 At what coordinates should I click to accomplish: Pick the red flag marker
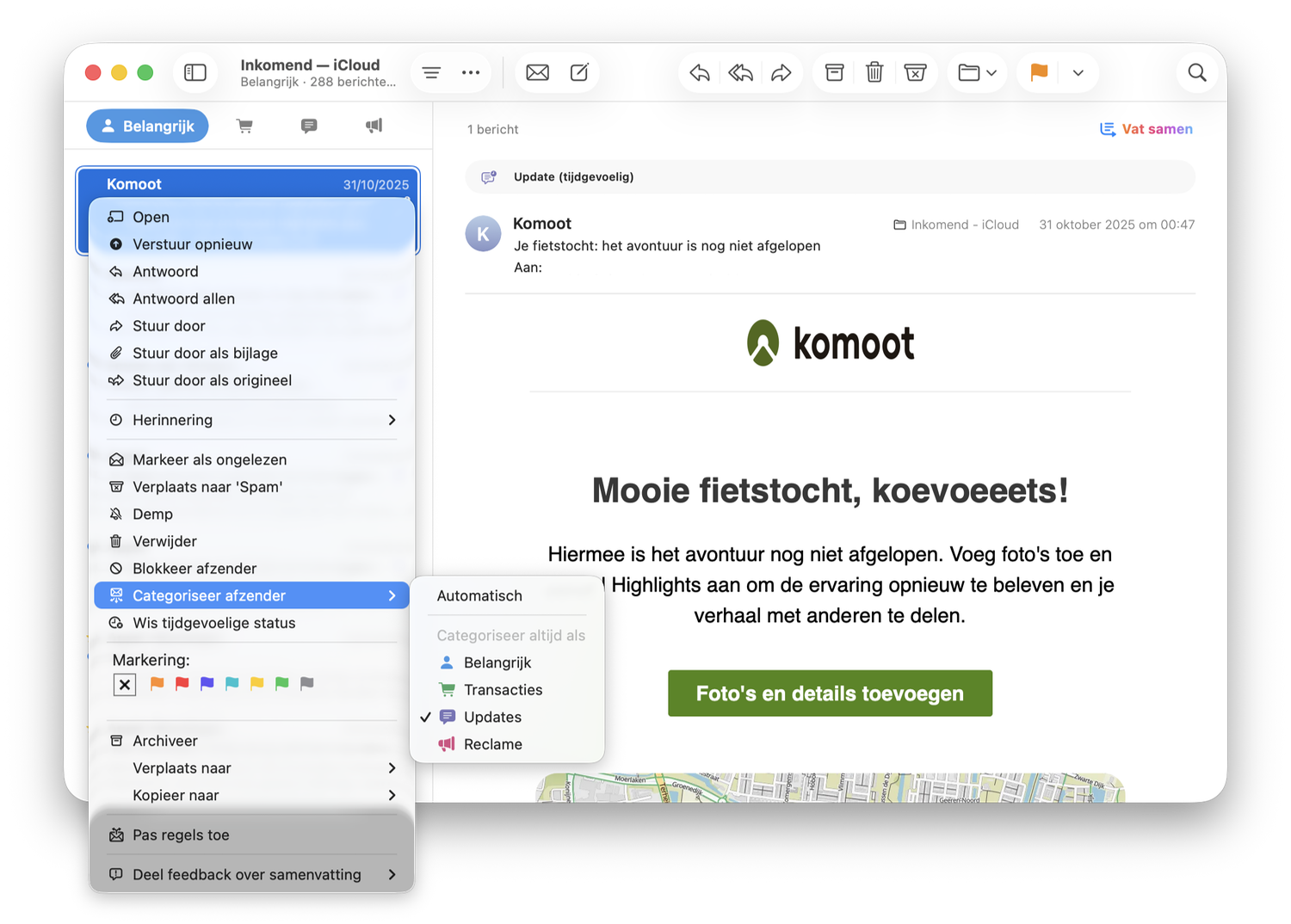(x=182, y=684)
